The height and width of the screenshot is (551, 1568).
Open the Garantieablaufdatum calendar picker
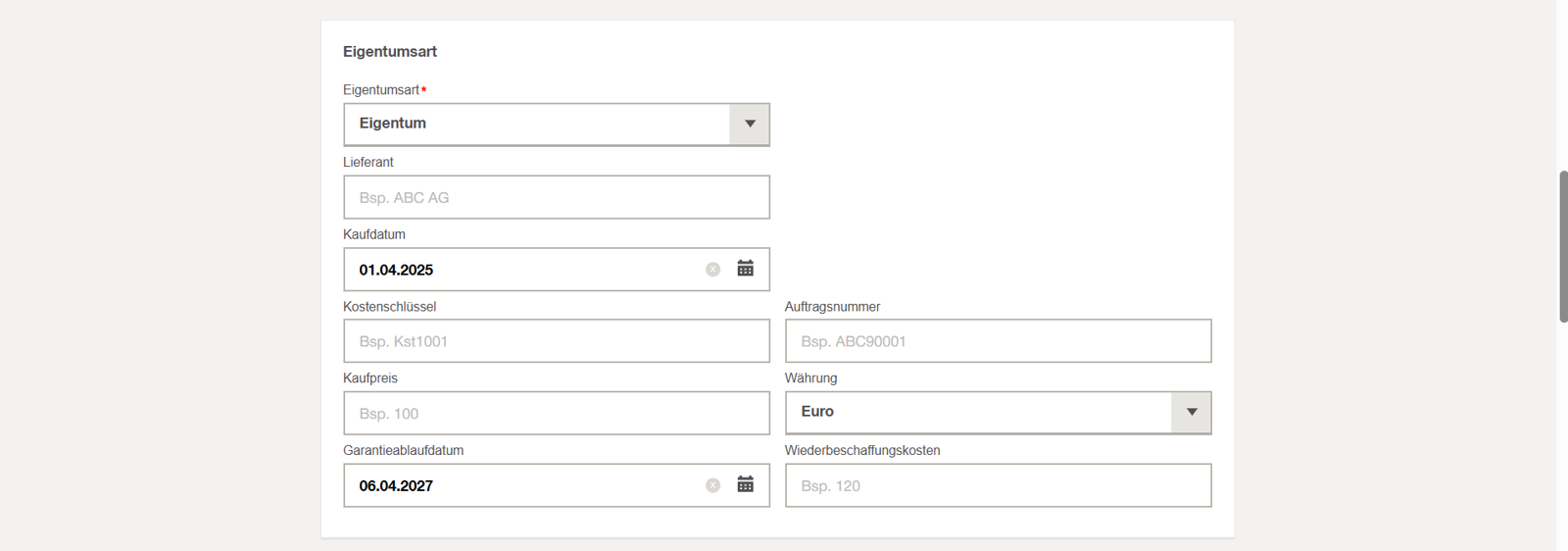click(x=745, y=484)
